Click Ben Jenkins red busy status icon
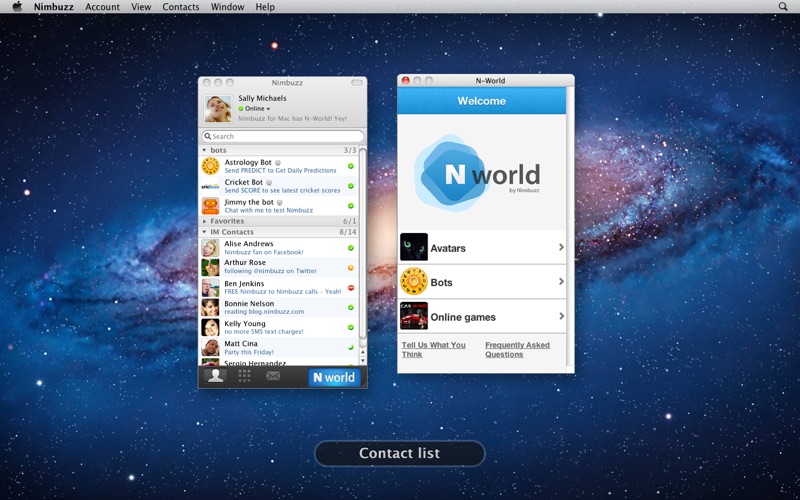 pyautogui.click(x=351, y=288)
